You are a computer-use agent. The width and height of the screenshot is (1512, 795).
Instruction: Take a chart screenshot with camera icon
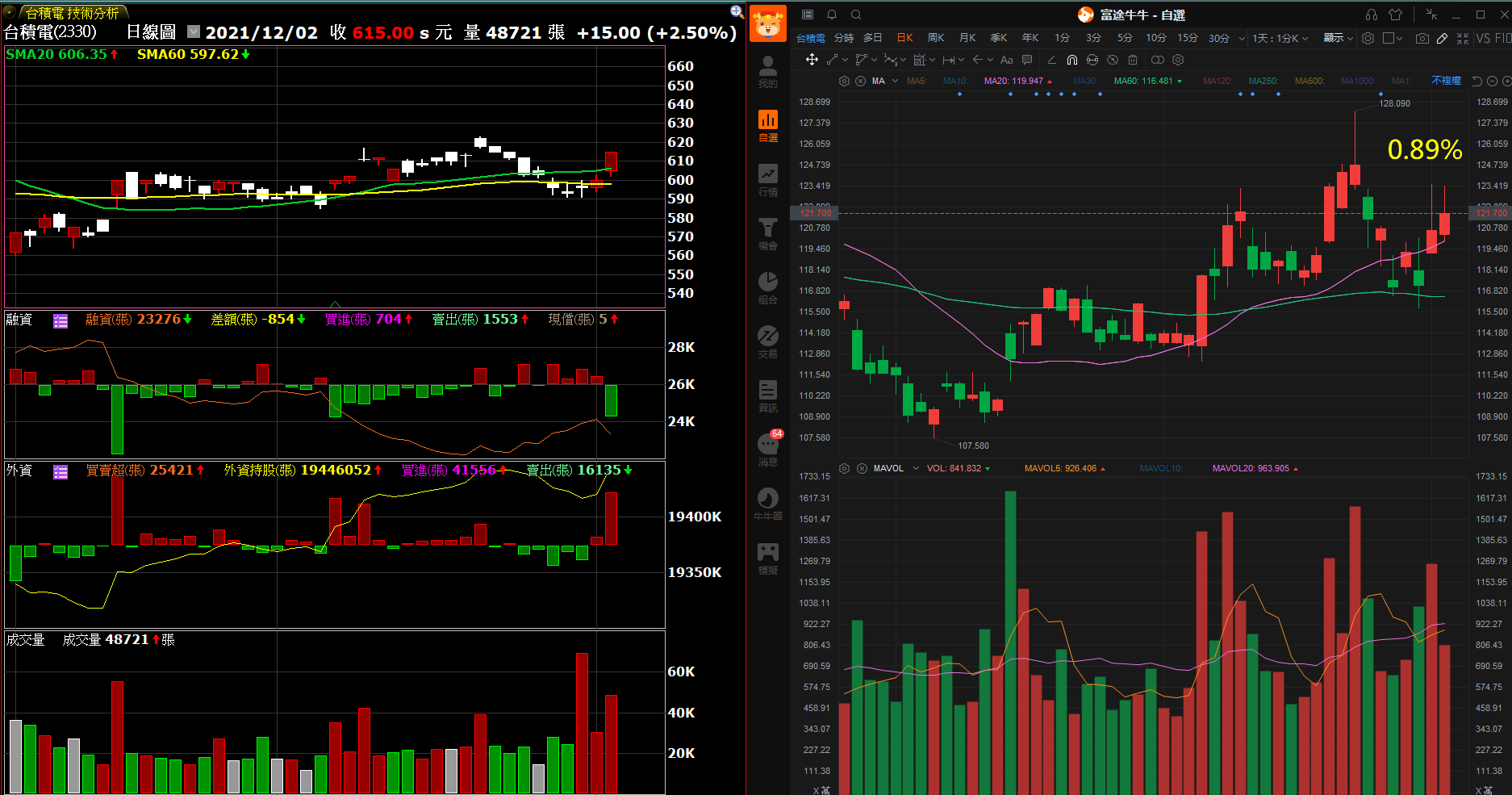[1422, 38]
